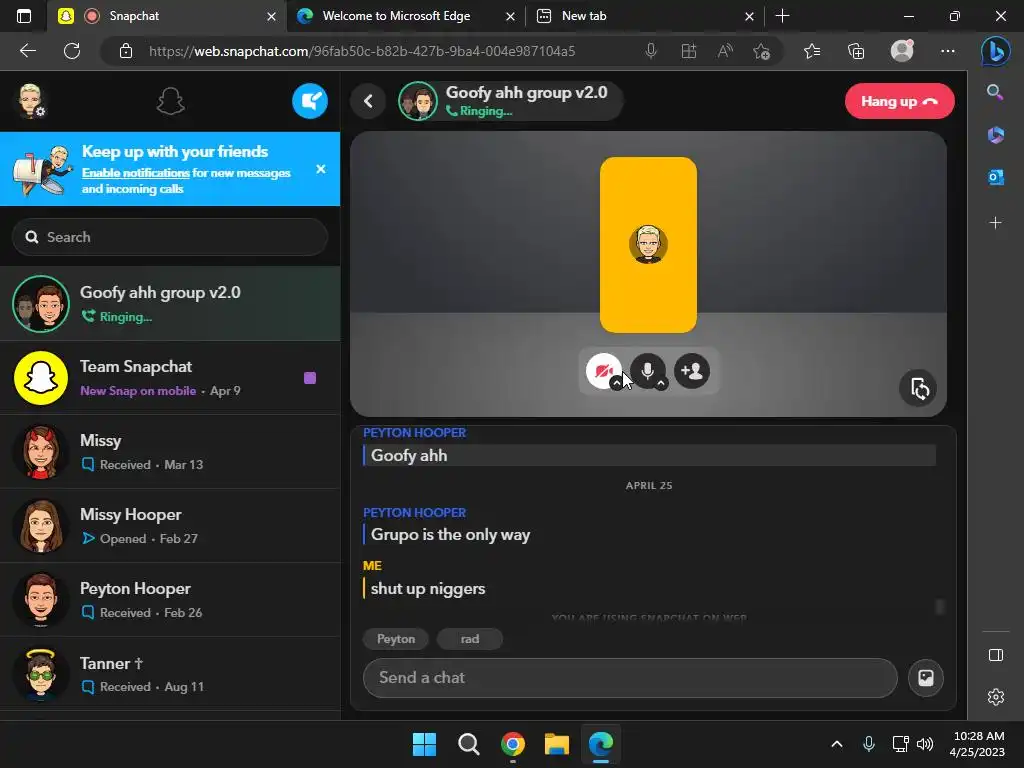Toggle the sidebar visibility icon
1024x768 pixels.
[x=995, y=655]
